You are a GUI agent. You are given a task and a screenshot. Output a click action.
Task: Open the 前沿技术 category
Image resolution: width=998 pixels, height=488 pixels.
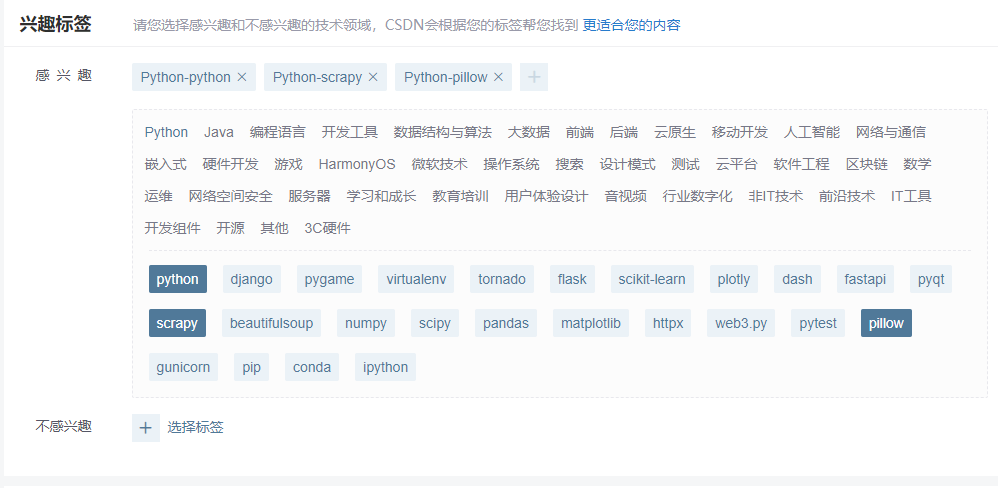(847, 196)
